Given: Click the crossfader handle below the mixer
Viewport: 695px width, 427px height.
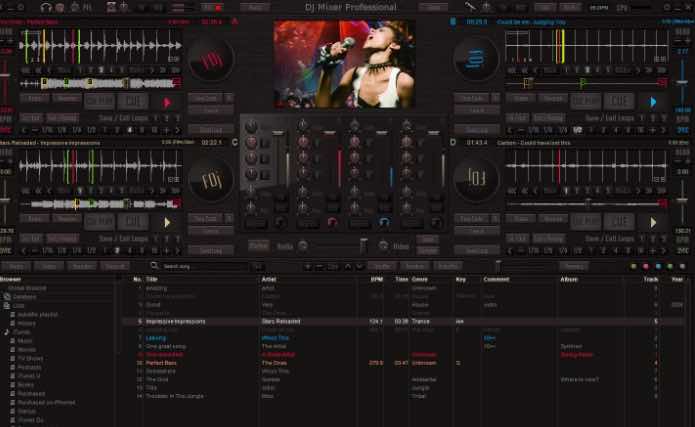Looking at the screenshot, I should 363,245.
